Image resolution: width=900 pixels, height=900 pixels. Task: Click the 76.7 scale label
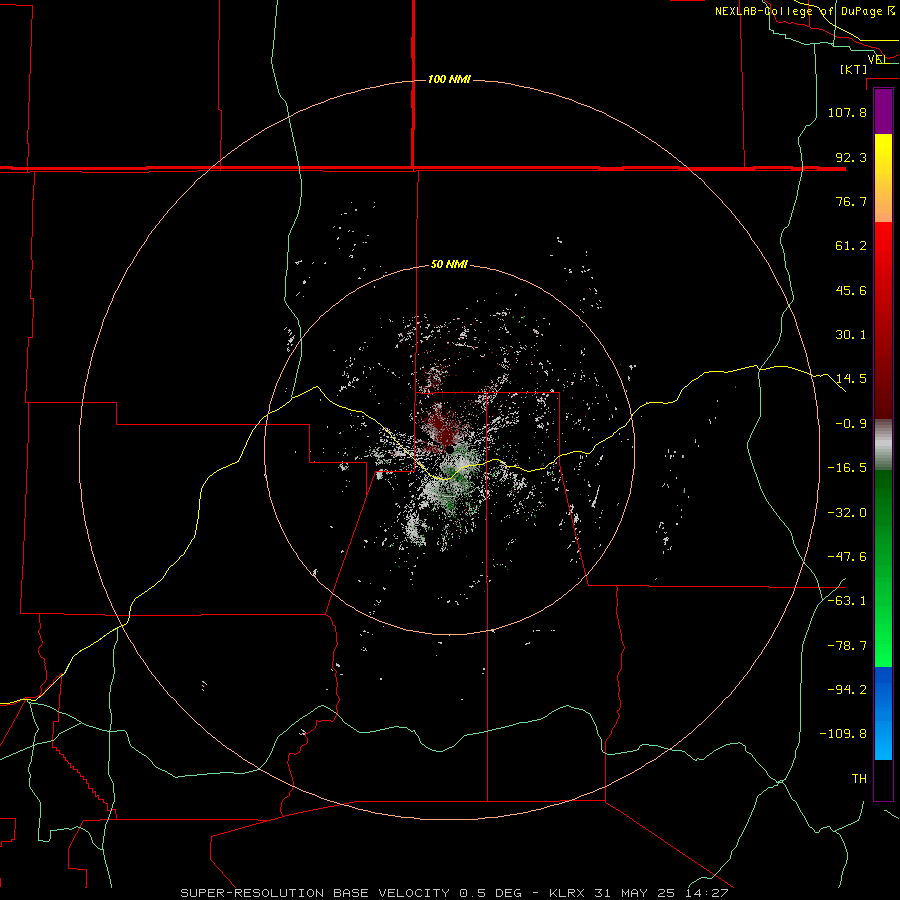coord(851,201)
